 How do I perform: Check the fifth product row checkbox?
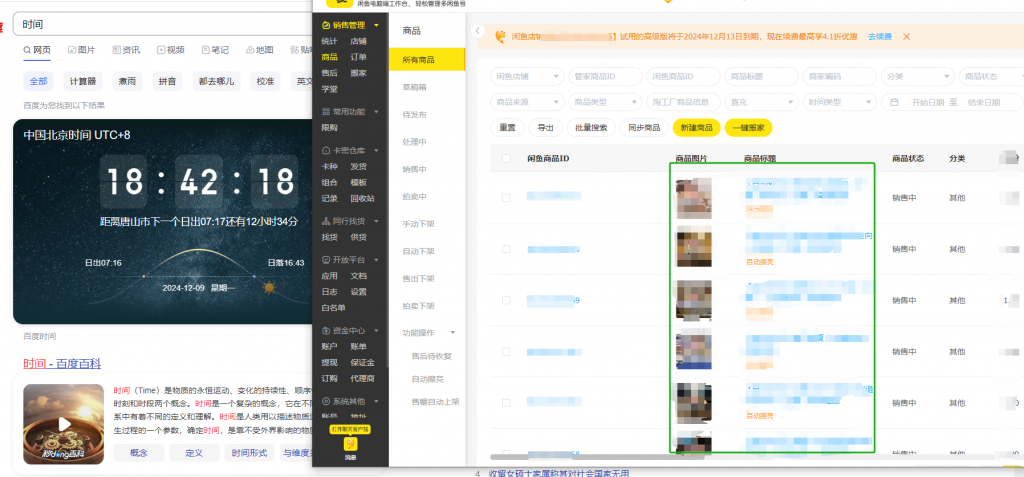tap(506, 403)
